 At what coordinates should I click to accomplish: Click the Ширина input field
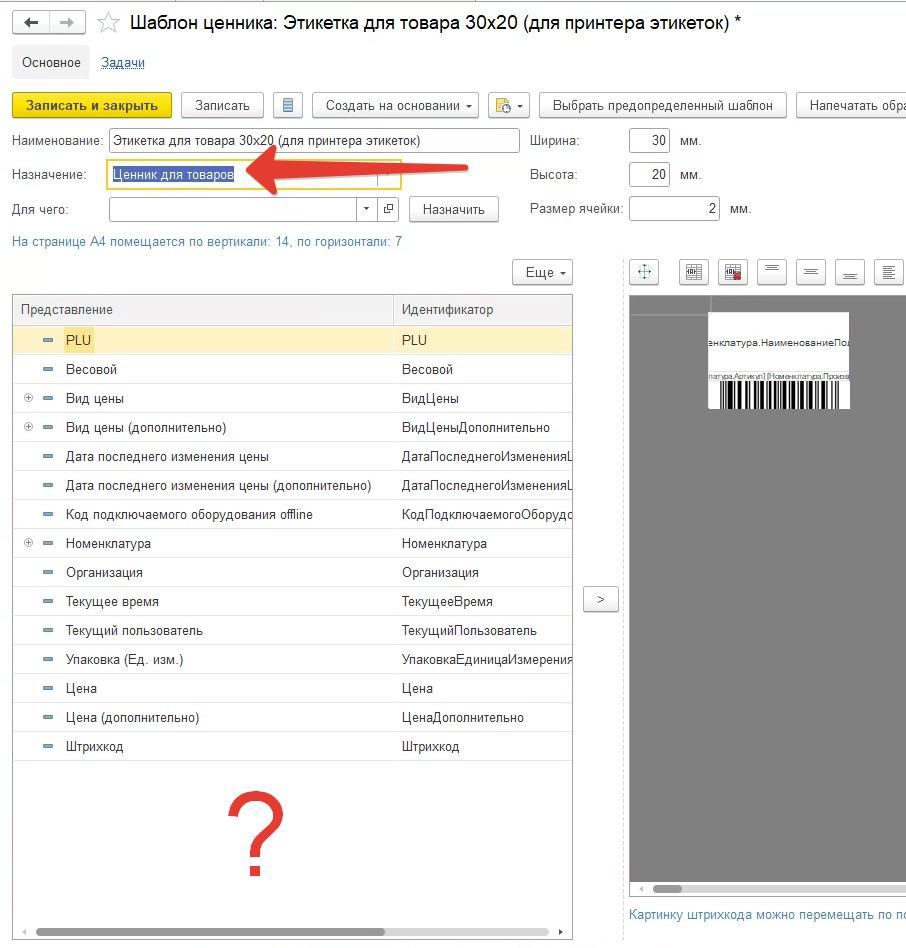click(x=649, y=141)
